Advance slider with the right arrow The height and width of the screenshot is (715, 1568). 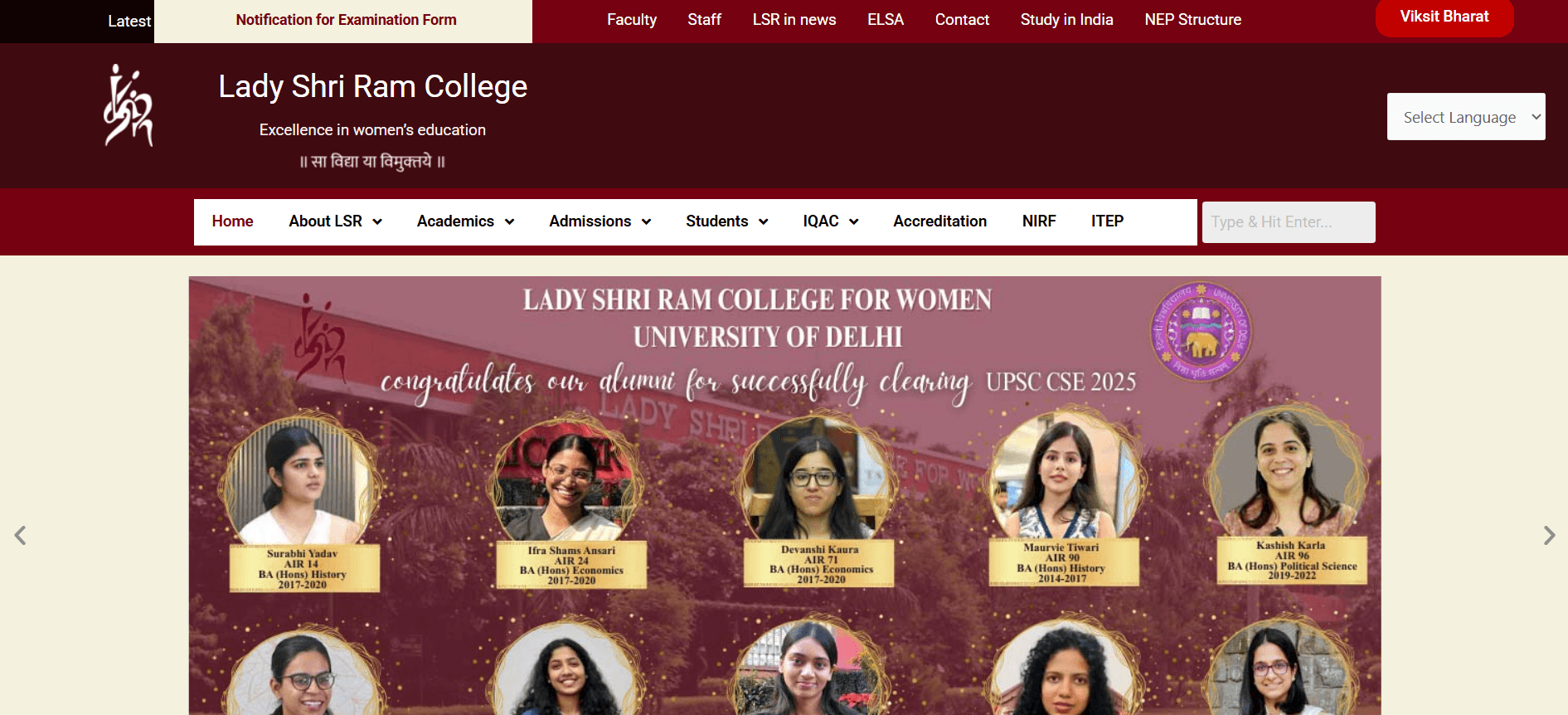(x=1549, y=536)
